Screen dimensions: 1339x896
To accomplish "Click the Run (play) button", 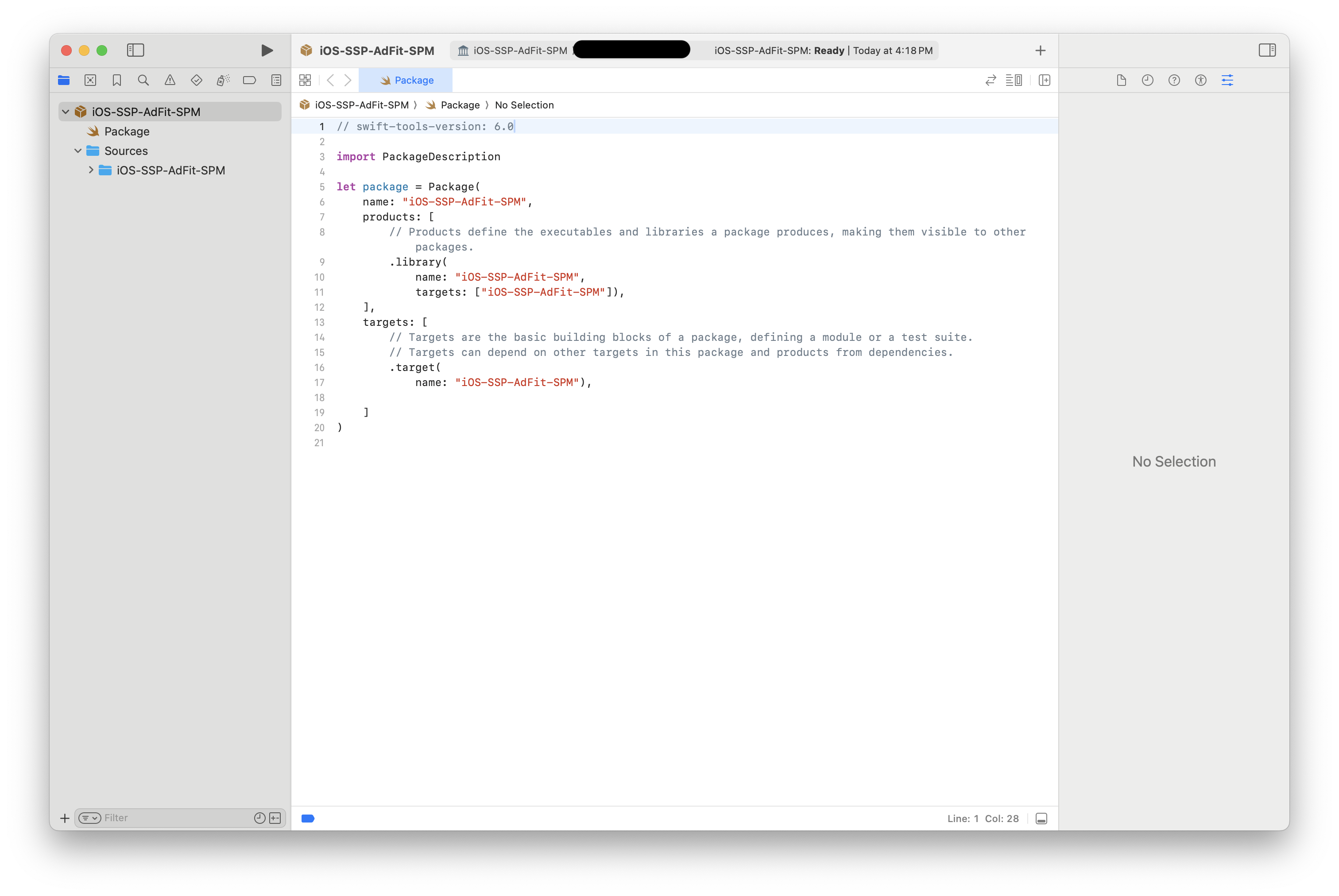I will pyautogui.click(x=266, y=50).
